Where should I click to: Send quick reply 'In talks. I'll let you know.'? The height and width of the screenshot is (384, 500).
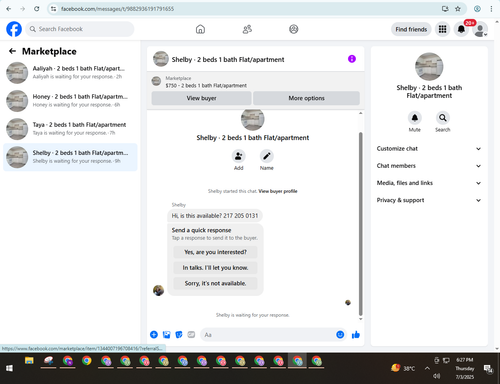point(215,268)
